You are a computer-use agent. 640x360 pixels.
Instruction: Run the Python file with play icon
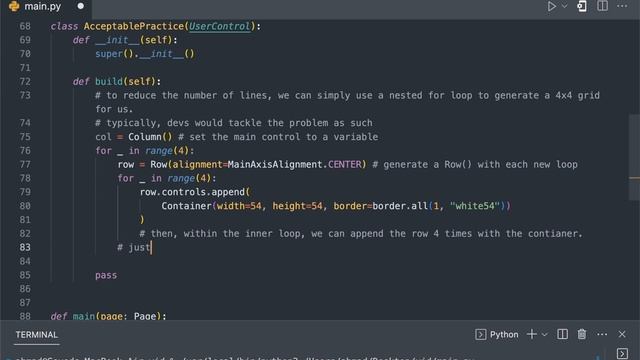(551, 6)
